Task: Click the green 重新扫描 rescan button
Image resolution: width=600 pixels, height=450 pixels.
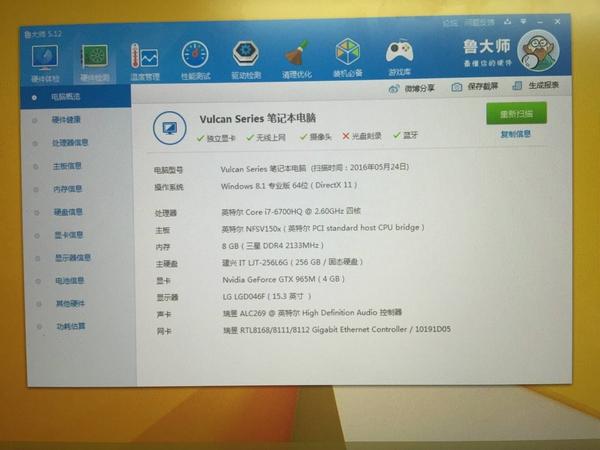Action: point(516,113)
